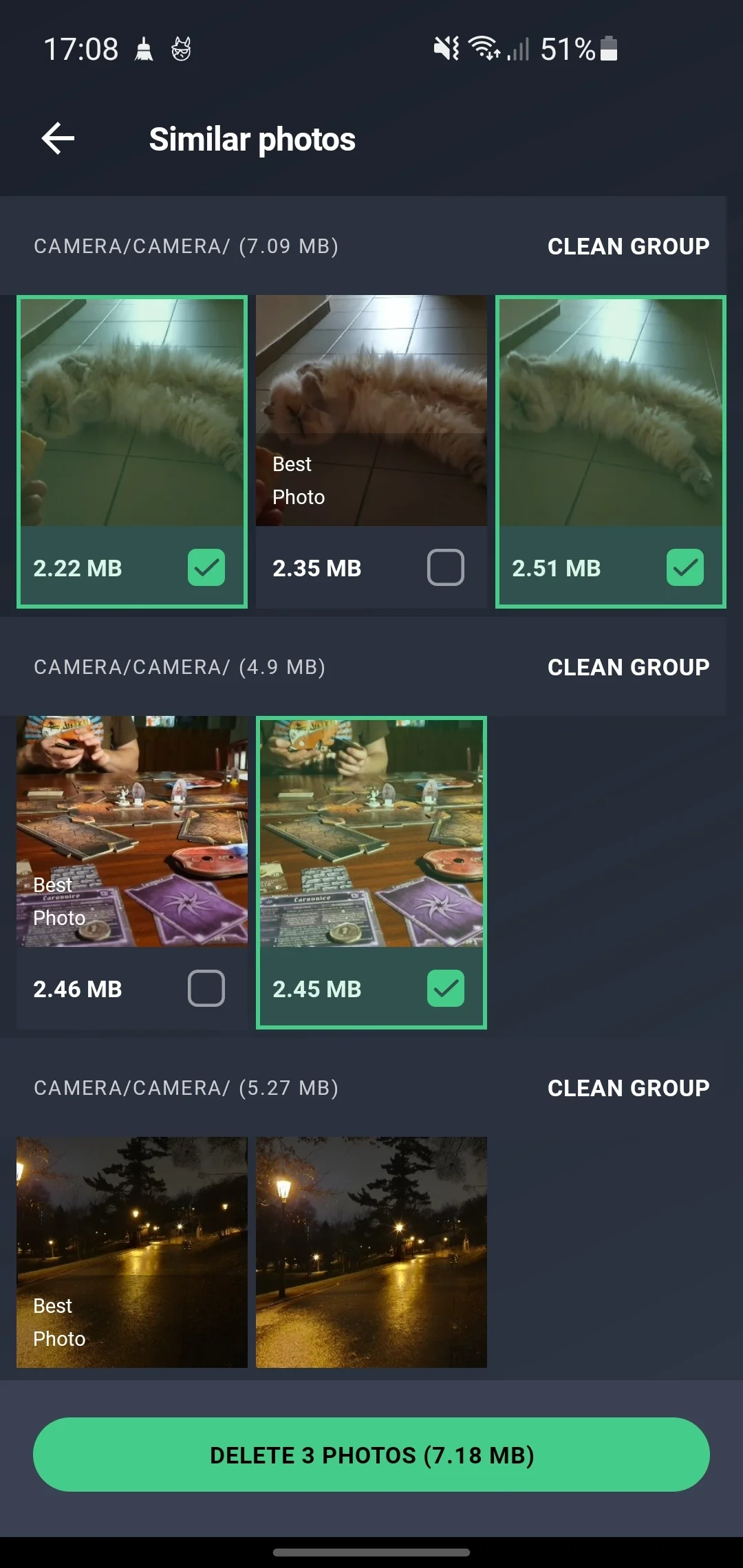Delete 3 photos (7.18 MB)
Image resolution: width=743 pixels, height=1568 pixels.
[371, 1455]
